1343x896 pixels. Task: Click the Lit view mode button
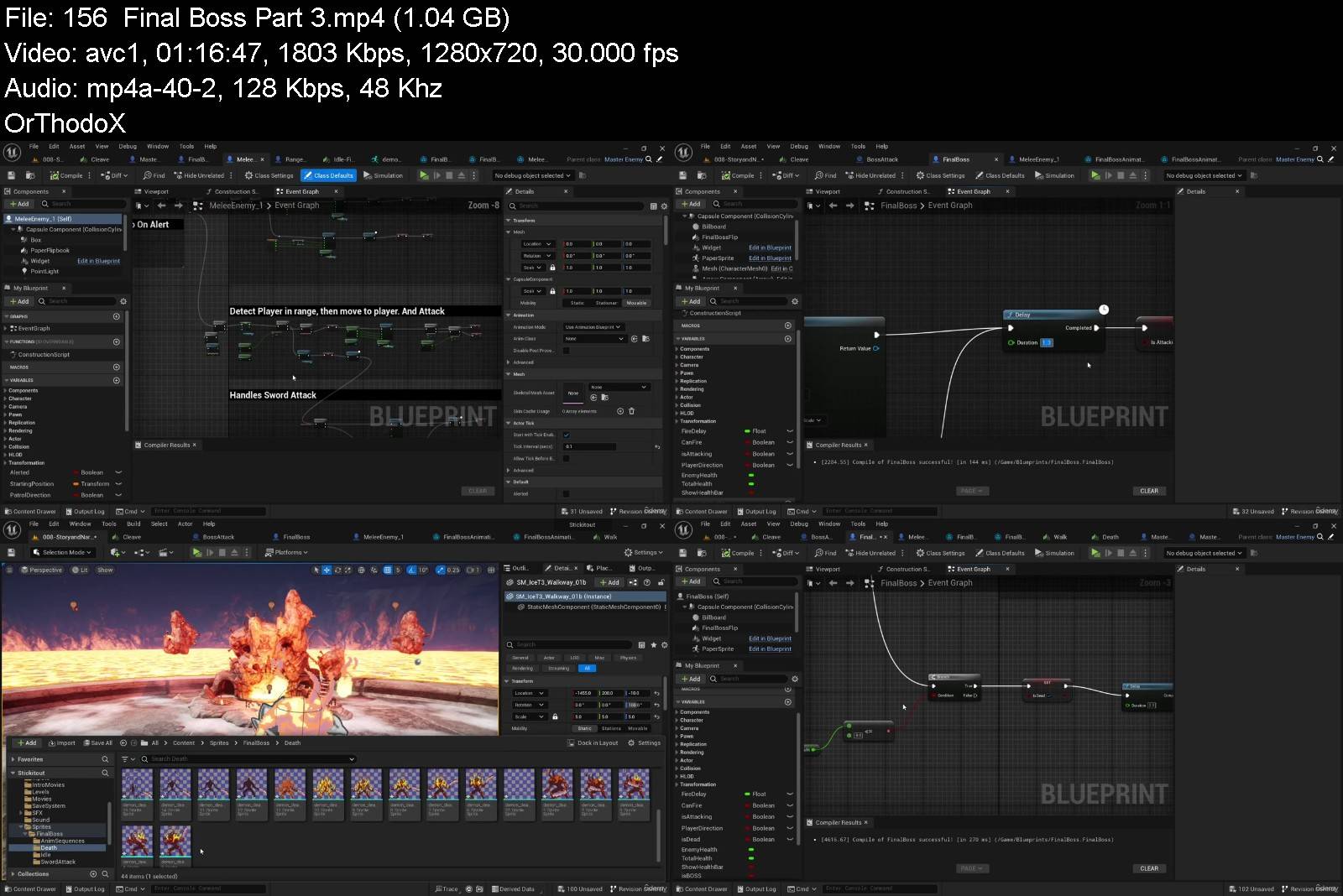(x=81, y=570)
